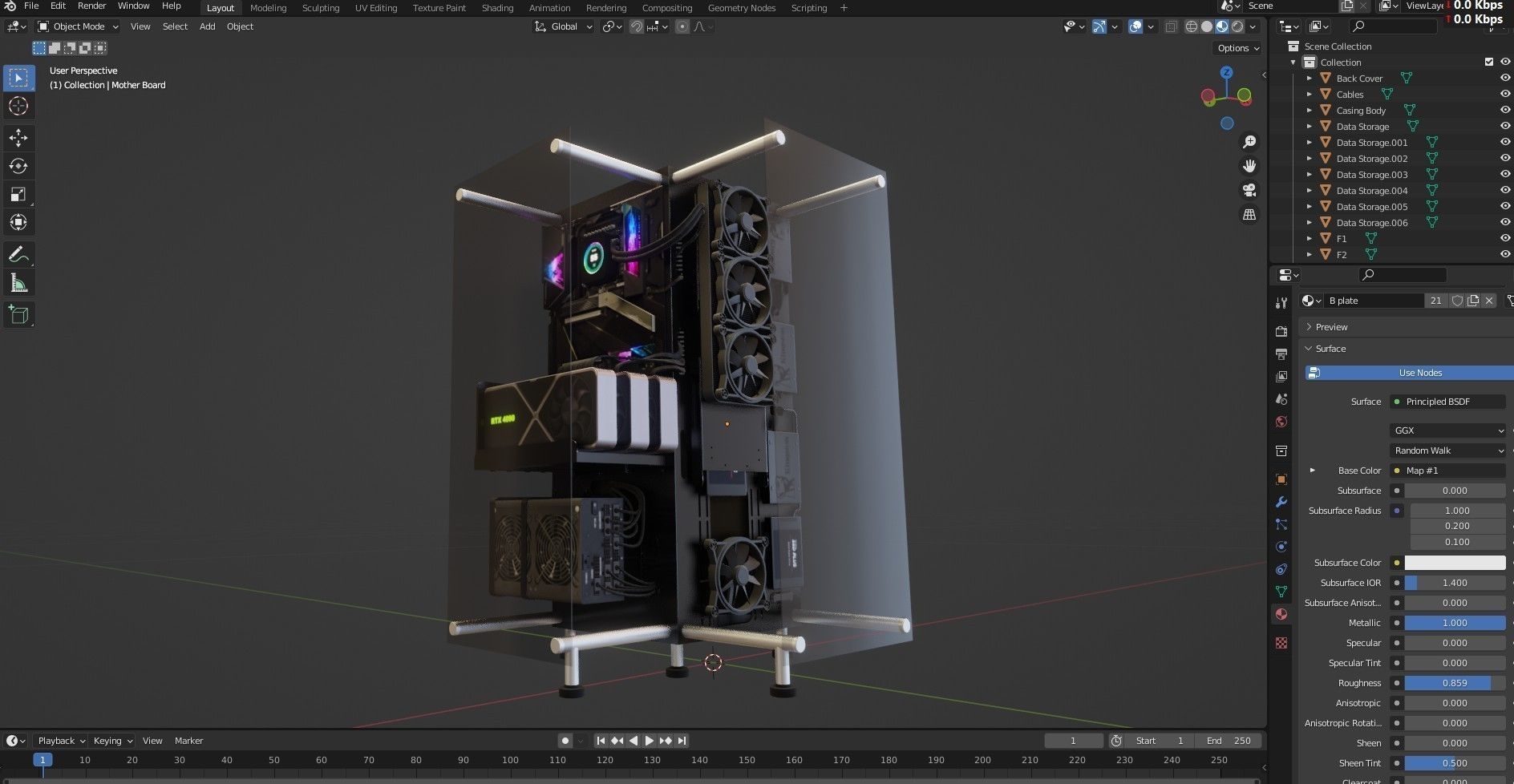Open the Object Mode dropdown

pos(78,26)
